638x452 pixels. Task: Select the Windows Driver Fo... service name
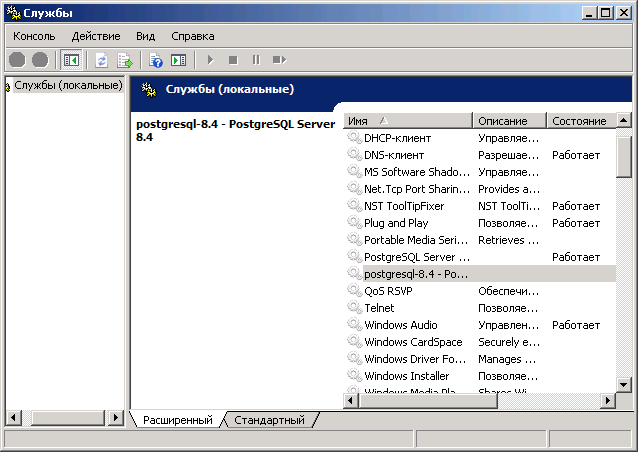point(415,360)
